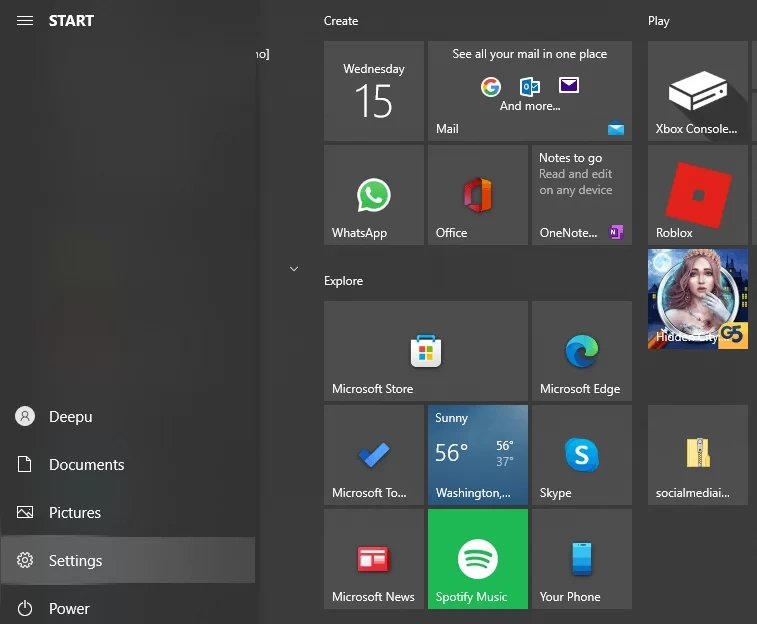The width and height of the screenshot is (757, 624).
Task: Open the Deepu user account menu
Action: coord(127,416)
